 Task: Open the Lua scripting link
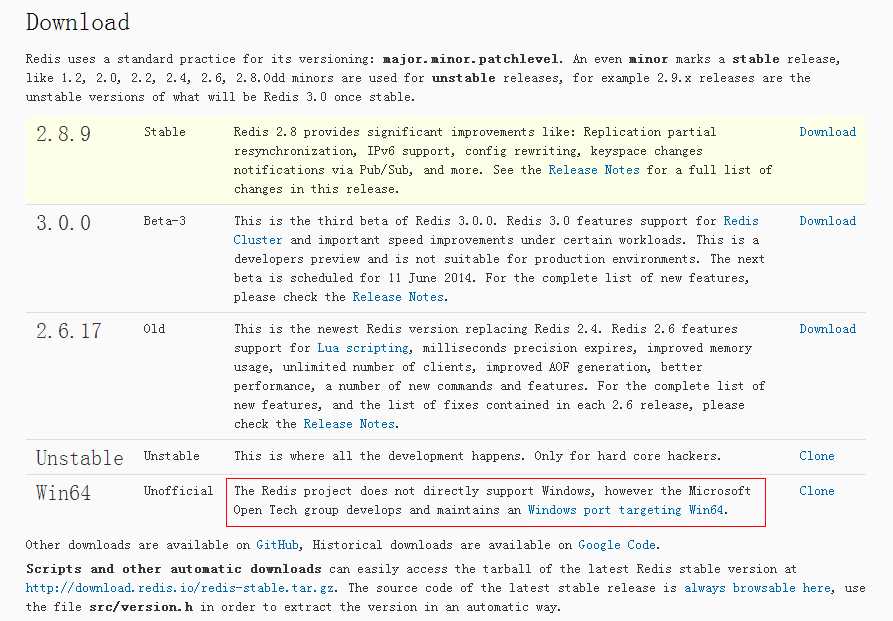(x=363, y=348)
